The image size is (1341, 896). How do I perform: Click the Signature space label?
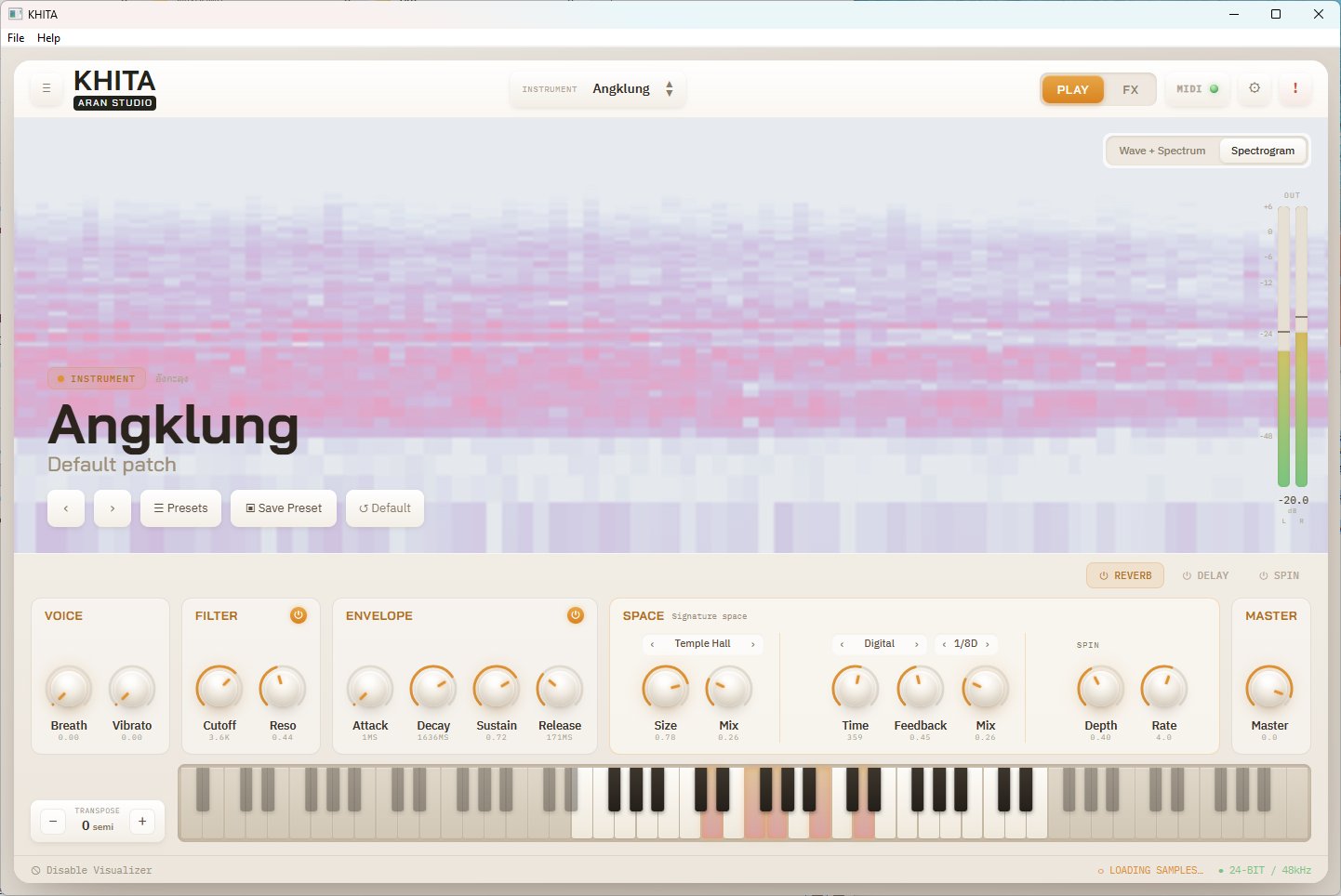pyautogui.click(x=710, y=616)
